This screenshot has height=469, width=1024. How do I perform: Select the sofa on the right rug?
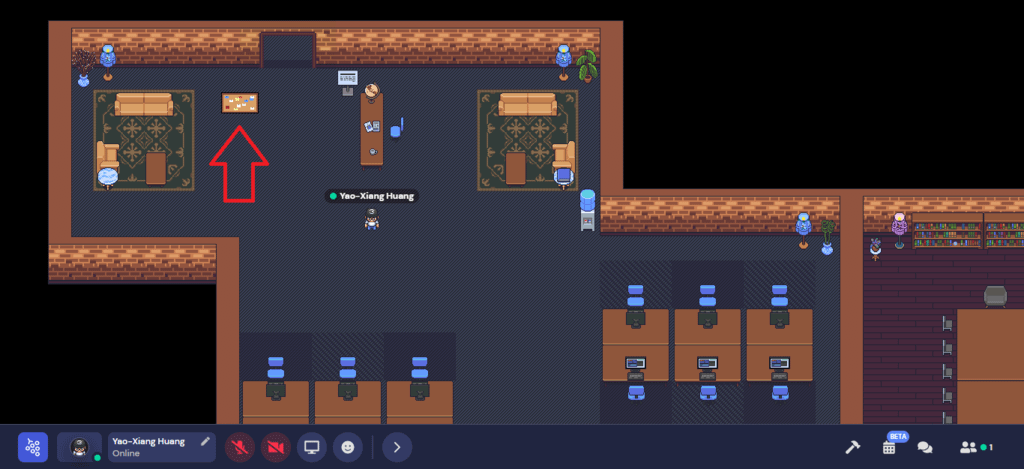click(x=528, y=104)
